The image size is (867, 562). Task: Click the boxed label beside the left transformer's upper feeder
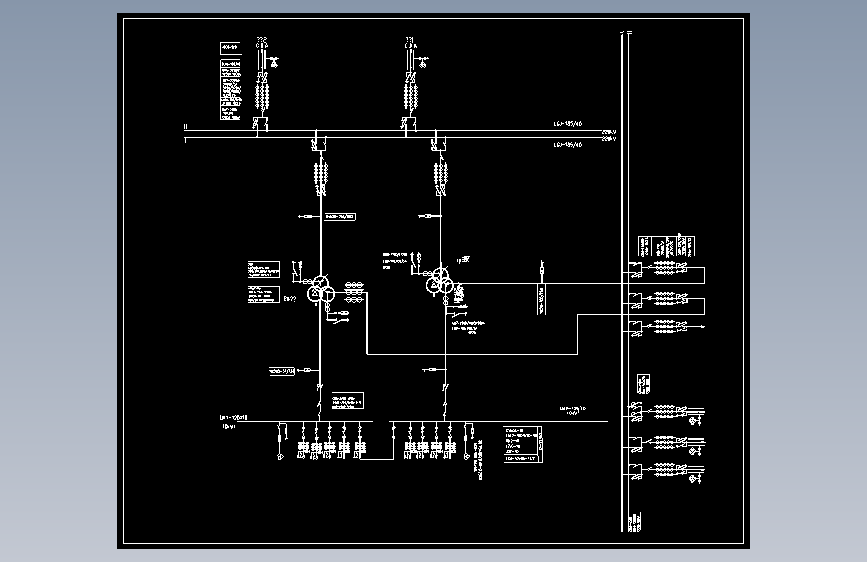point(340,216)
